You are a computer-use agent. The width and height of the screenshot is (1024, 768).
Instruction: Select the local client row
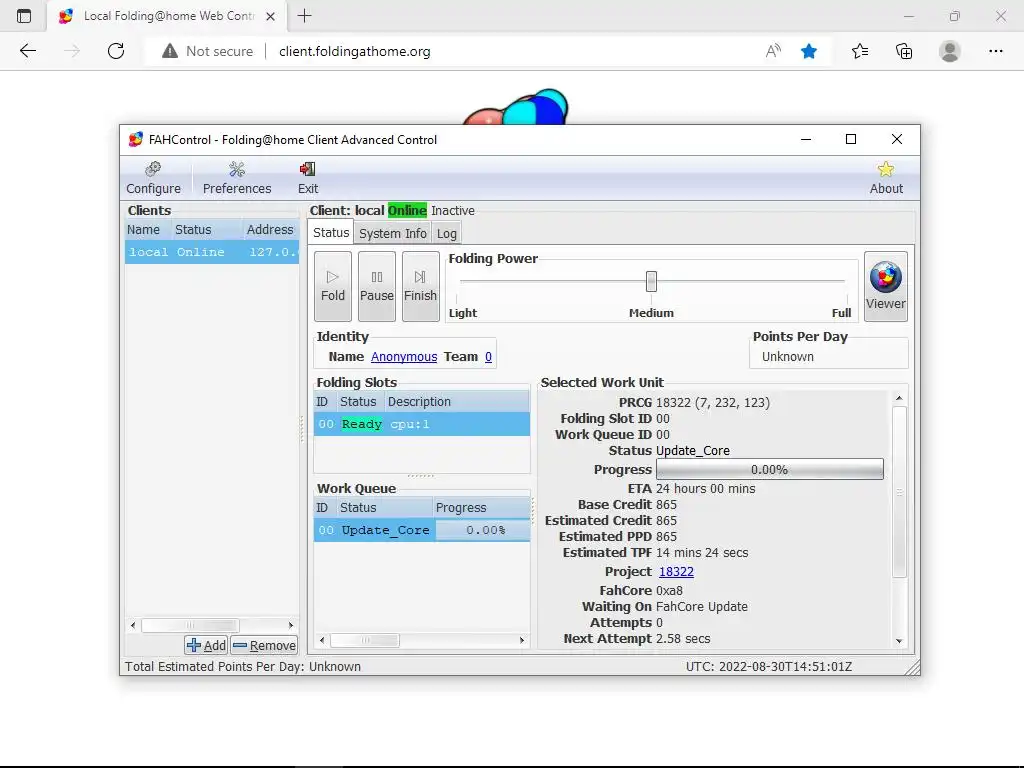click(x=212, y=252)
